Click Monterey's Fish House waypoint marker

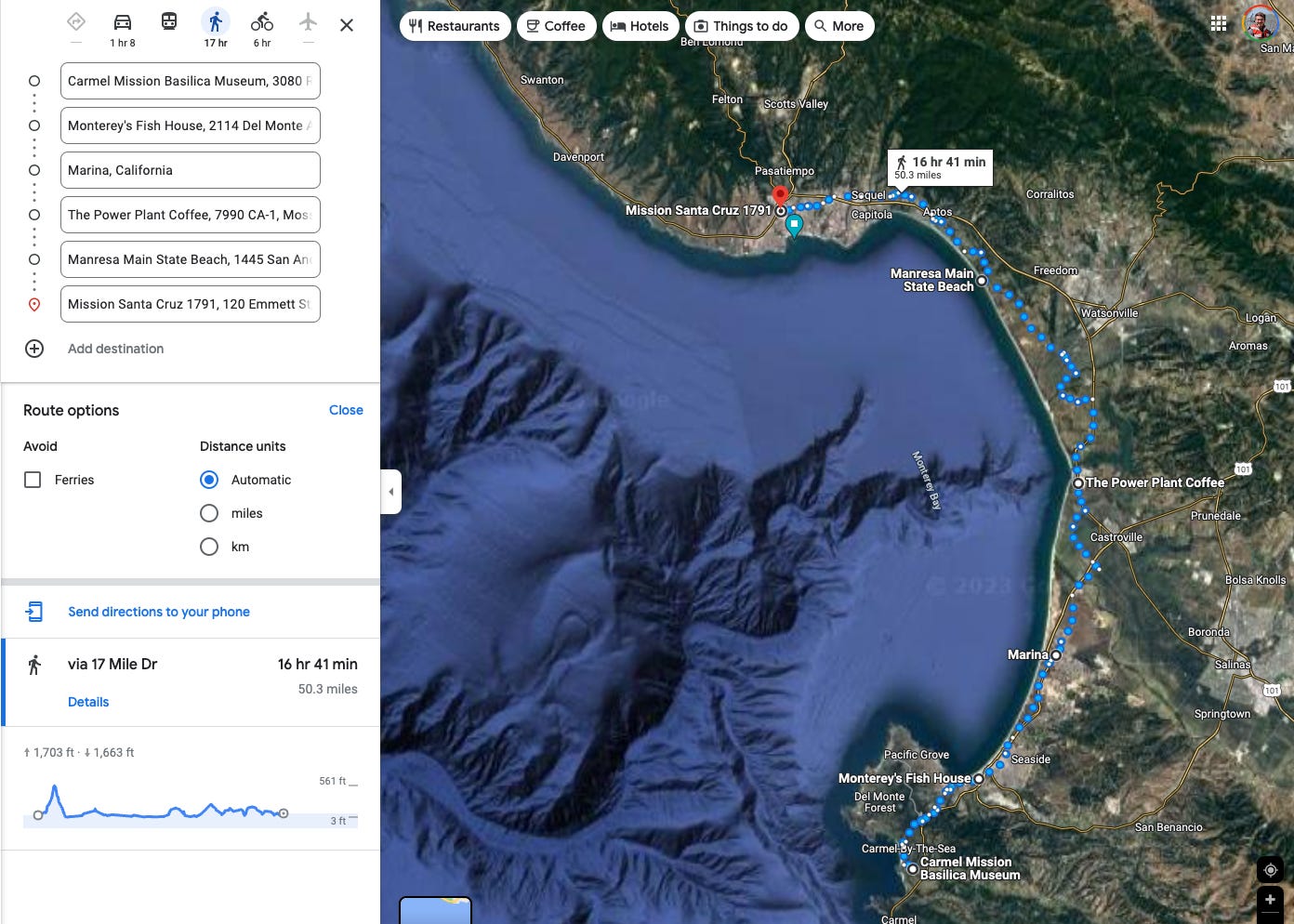tap(979, 779)
